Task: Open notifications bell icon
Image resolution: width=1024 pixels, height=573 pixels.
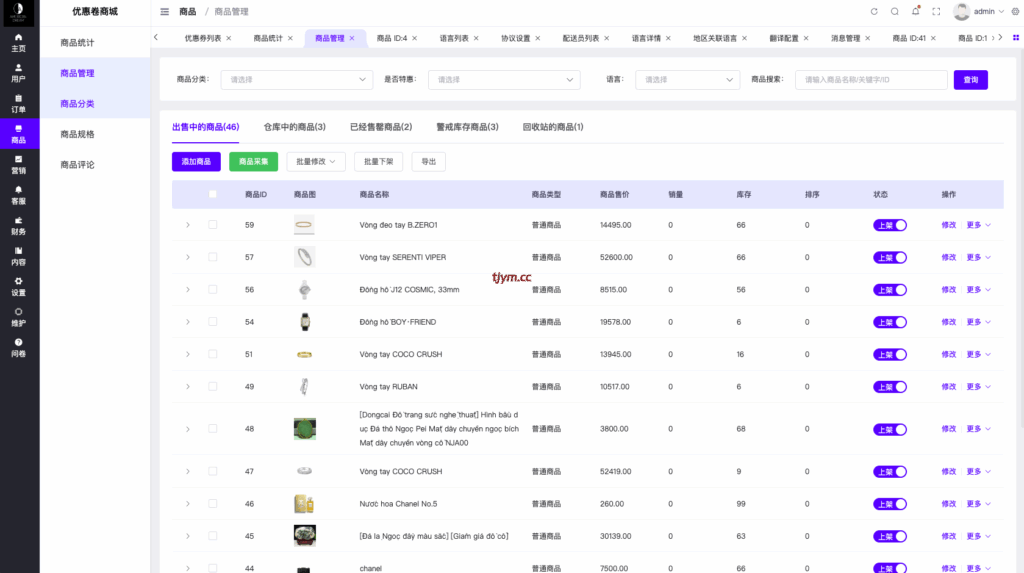Action: pos(916,11)
